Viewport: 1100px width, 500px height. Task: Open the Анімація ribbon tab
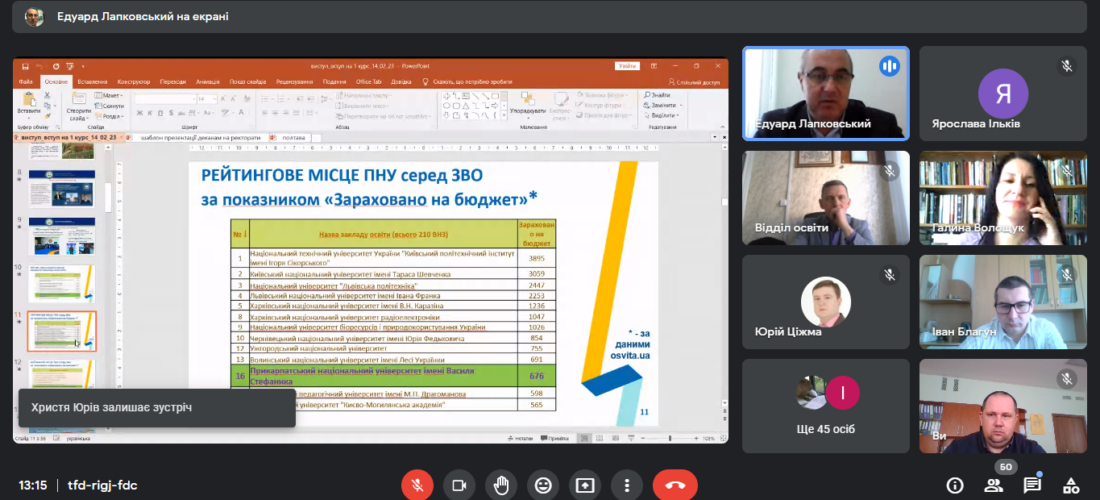click(208, 81)
